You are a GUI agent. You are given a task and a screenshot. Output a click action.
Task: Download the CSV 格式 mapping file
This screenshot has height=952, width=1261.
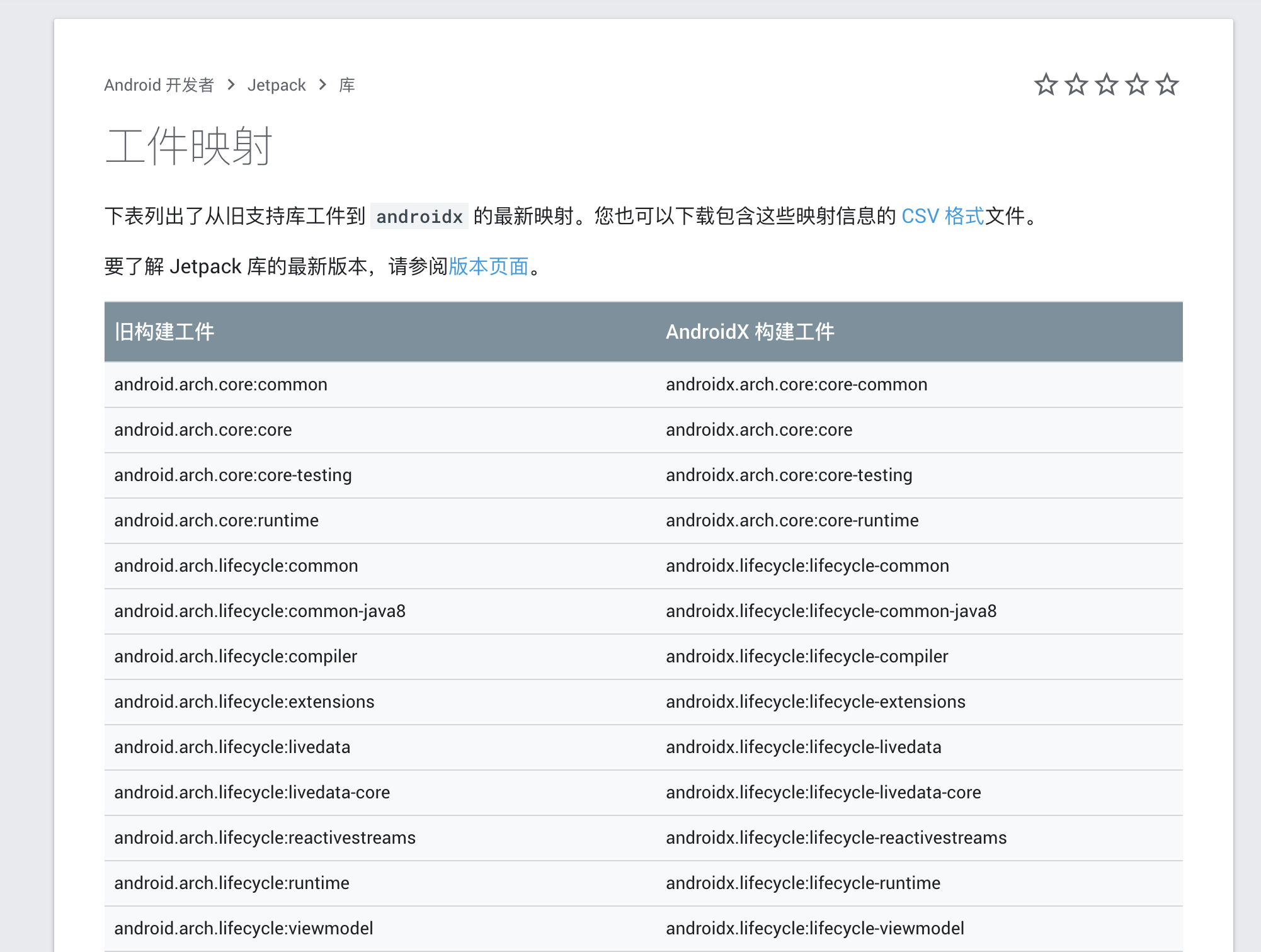[942, 216]
